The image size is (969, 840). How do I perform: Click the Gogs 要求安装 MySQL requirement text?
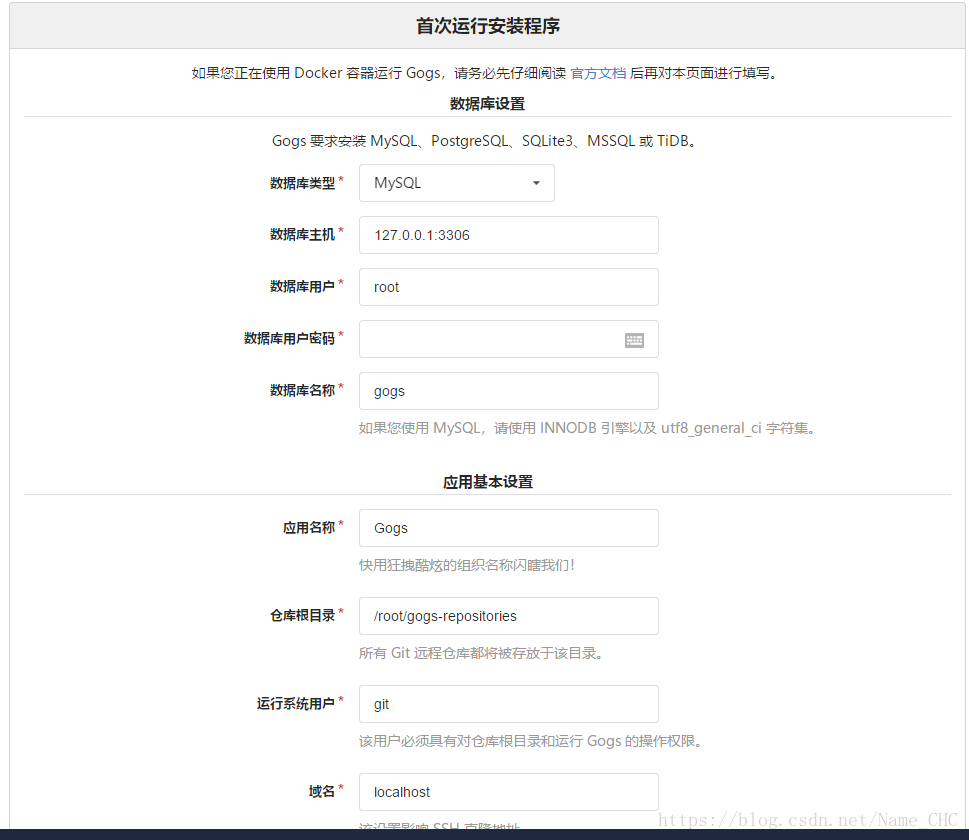(485, 141)
